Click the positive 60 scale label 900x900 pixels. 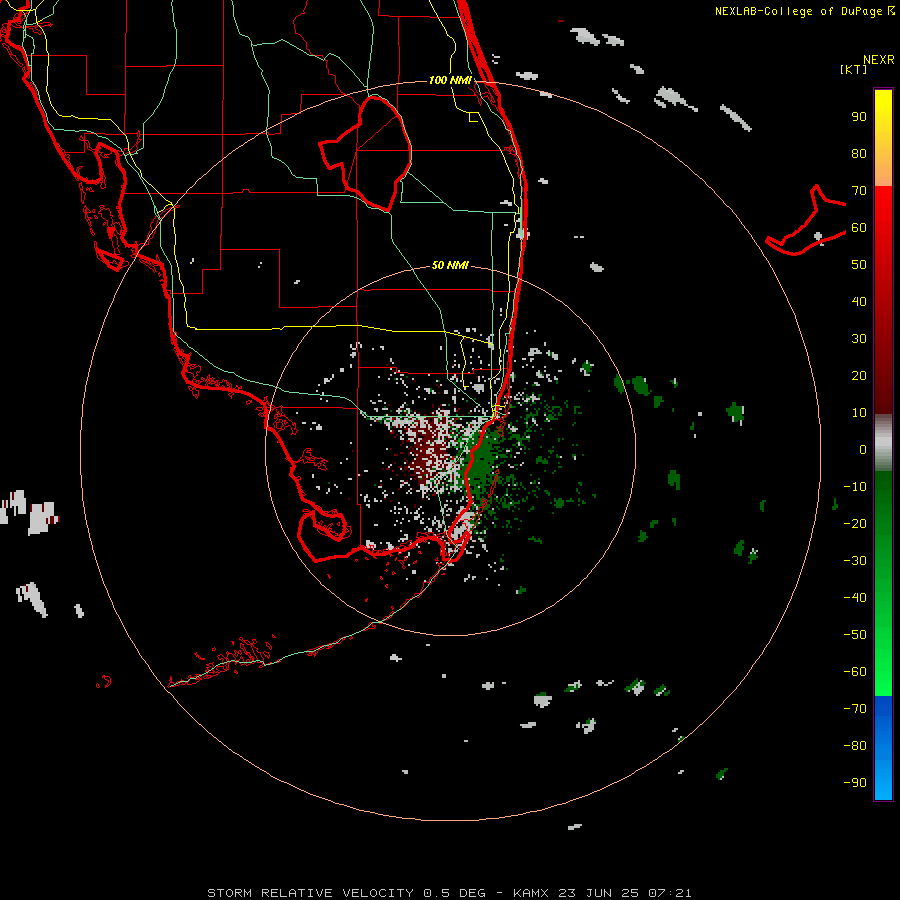[859, 228]
